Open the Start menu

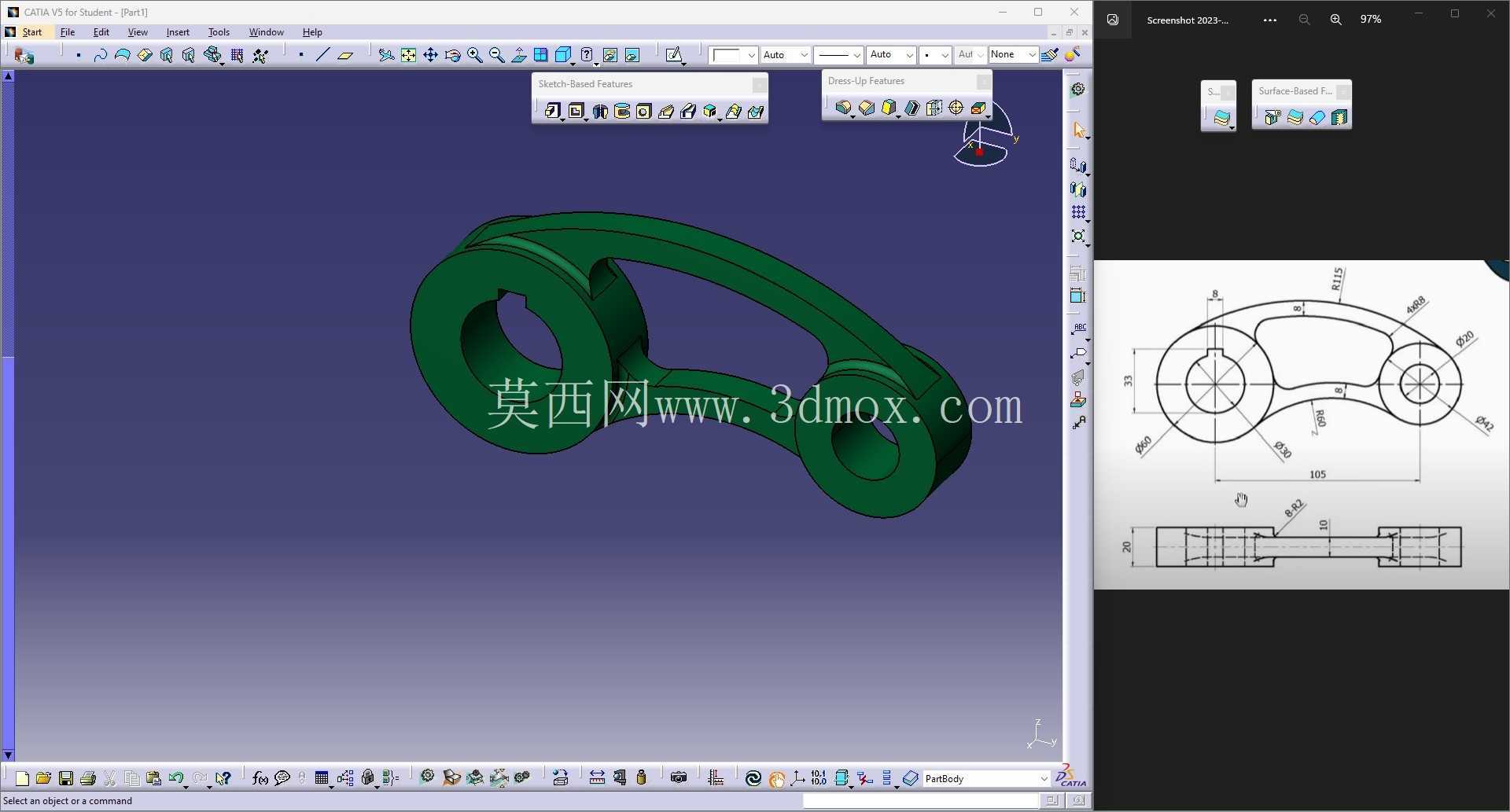click(32, 32)
